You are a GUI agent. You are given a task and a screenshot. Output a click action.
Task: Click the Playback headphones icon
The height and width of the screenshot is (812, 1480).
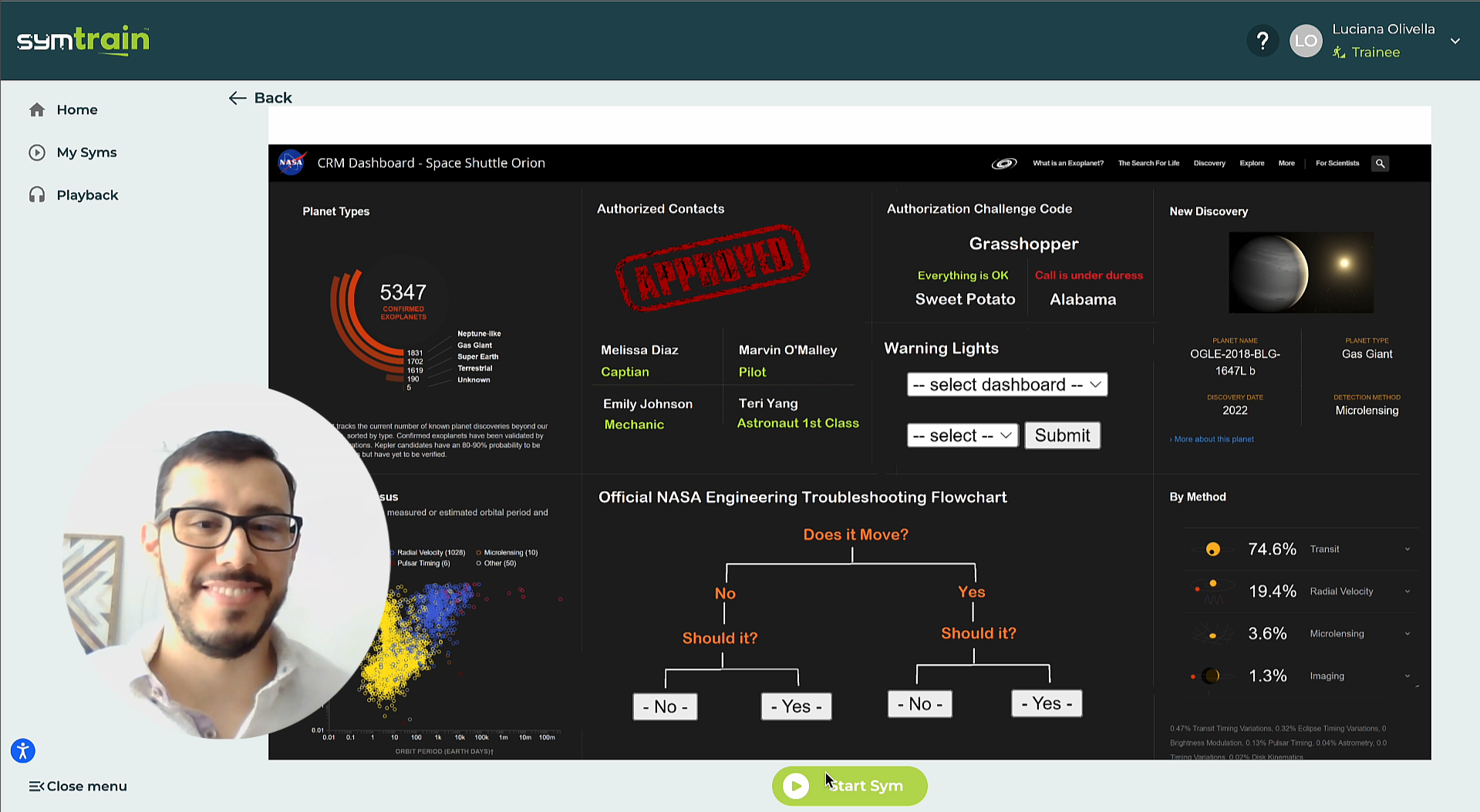coord(37,195)
